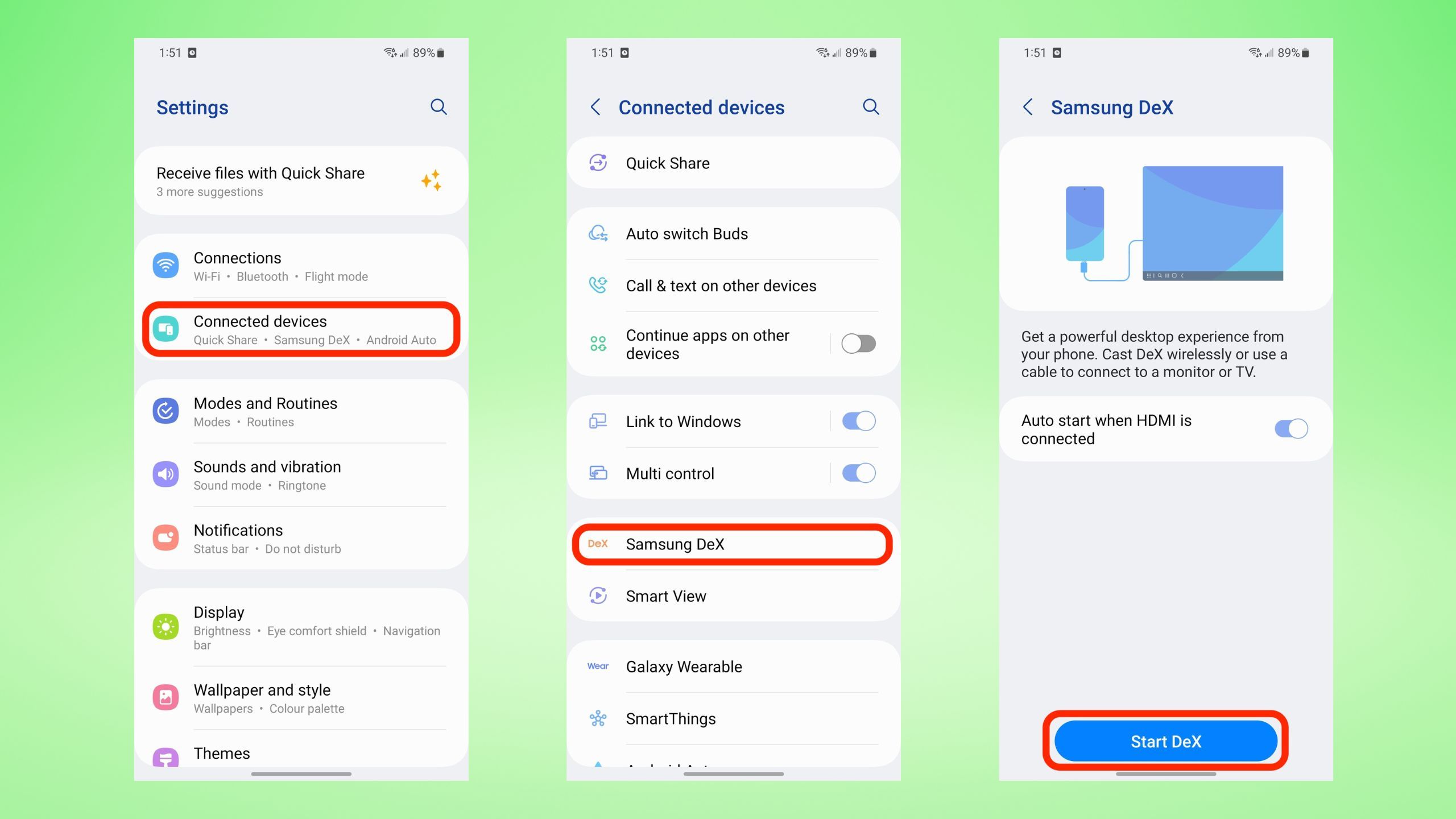Toggle Link to Windows on or off
The image size is (1456, 819).
pyautogui.click(x=858, y=421)
